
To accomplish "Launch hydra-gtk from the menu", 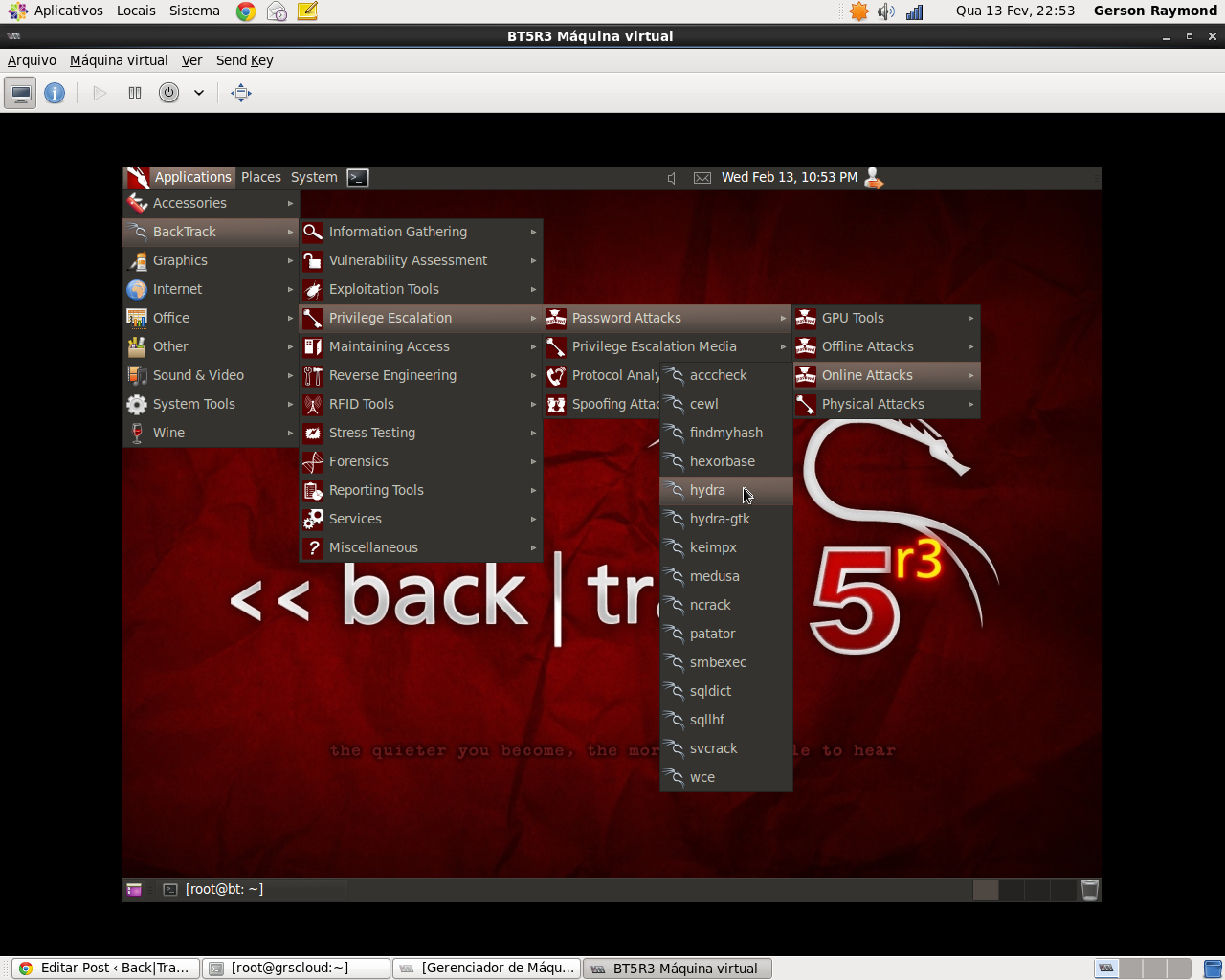I will 726,519.
